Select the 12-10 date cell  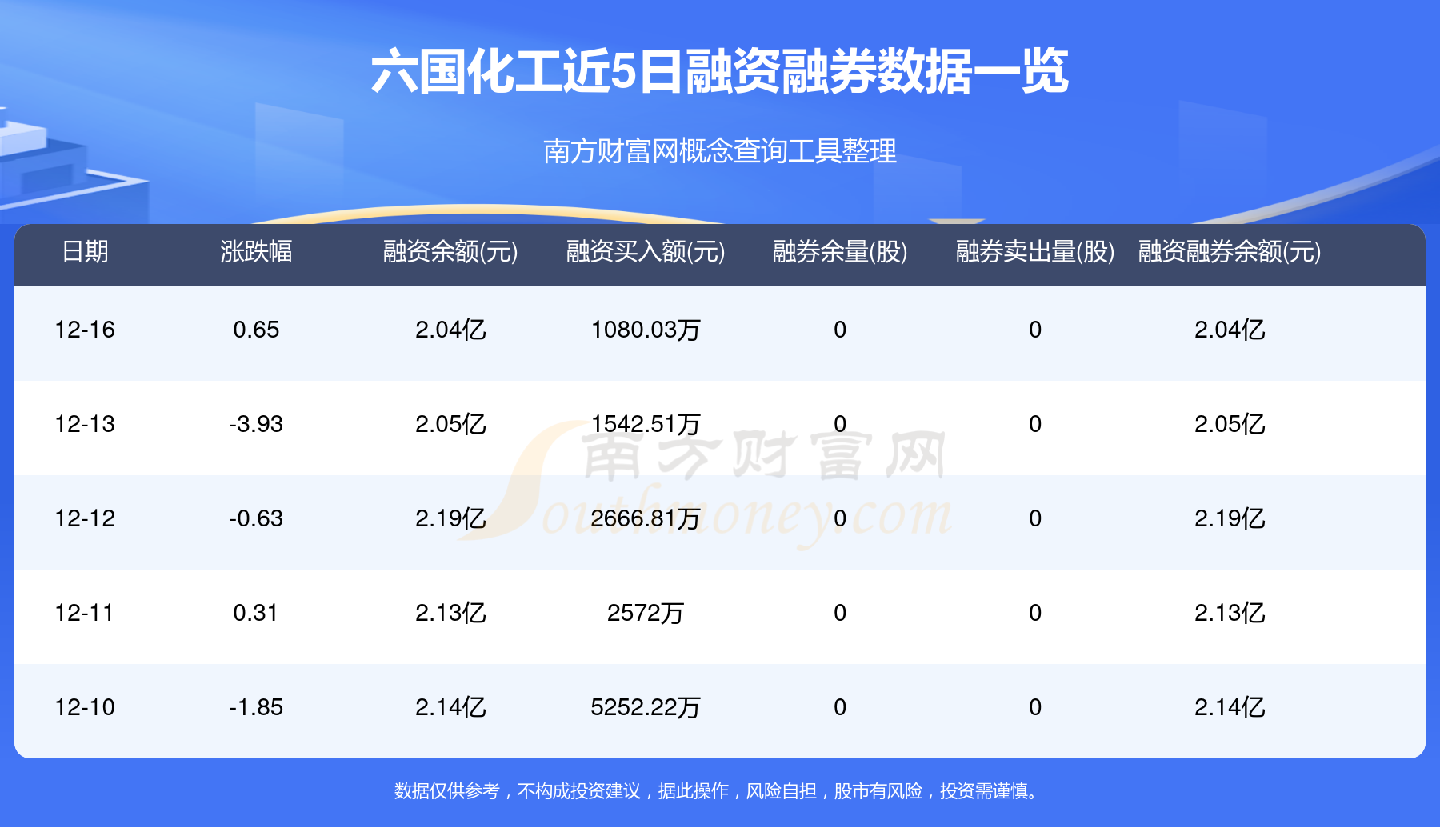(x=85, y=707)
